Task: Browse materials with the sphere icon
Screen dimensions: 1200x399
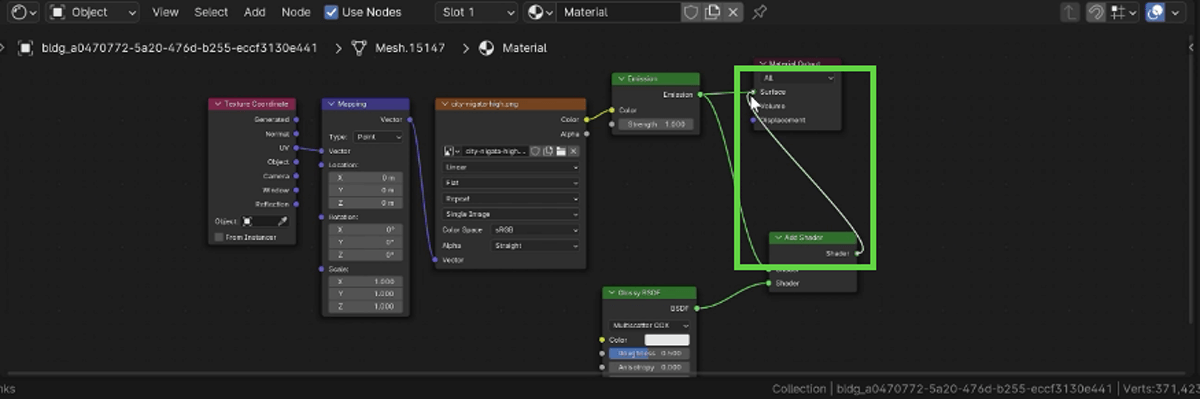Action: click(540, 12)
